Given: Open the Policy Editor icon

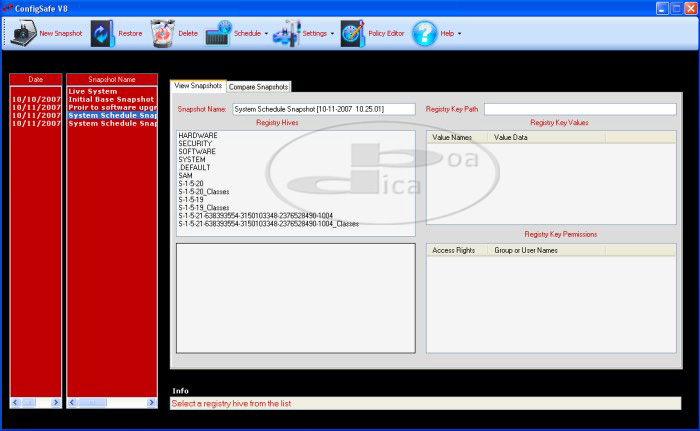Looking at the screenshot, I should (353, 33).
